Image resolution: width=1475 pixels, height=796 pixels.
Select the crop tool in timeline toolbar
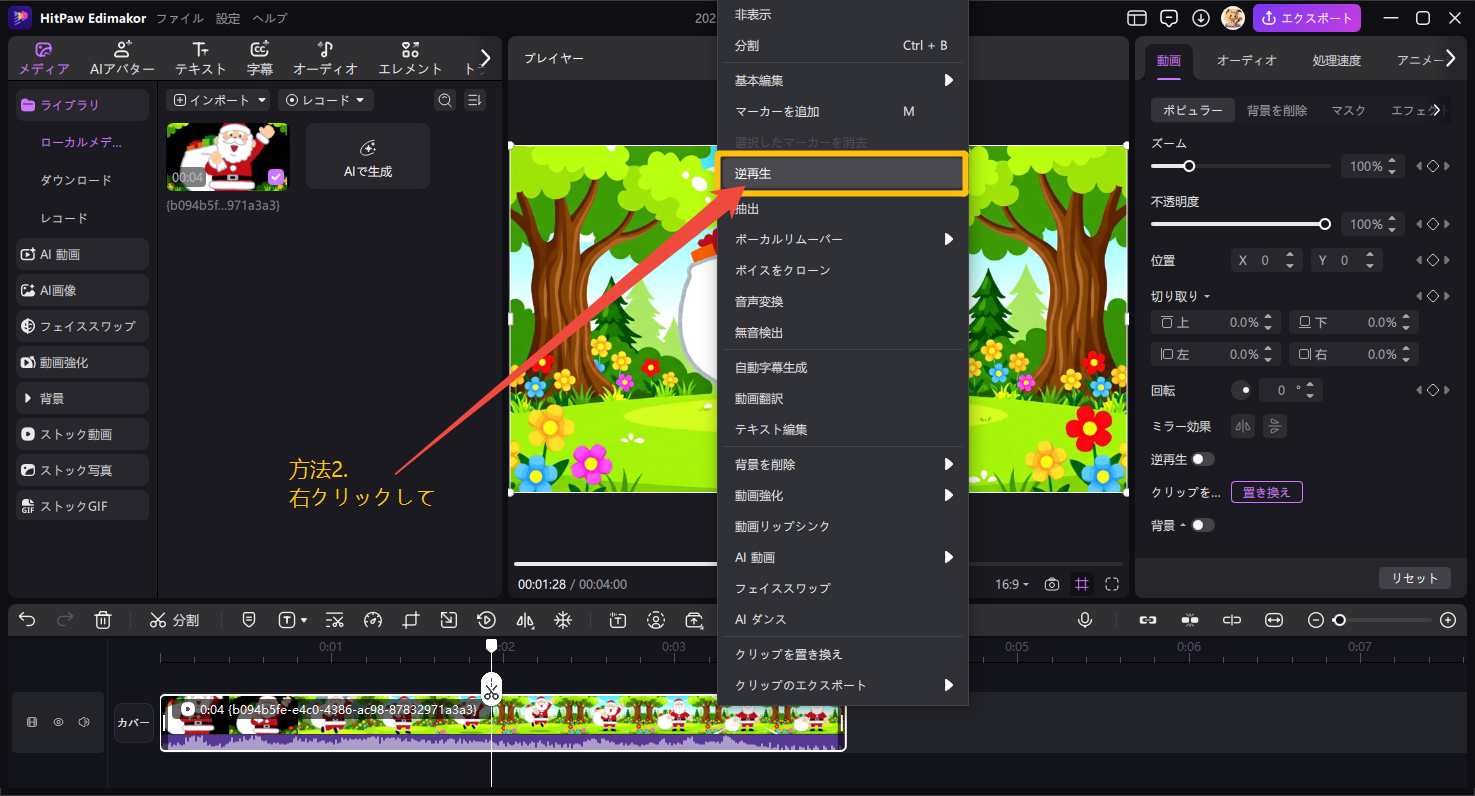(x=410, y=620)
